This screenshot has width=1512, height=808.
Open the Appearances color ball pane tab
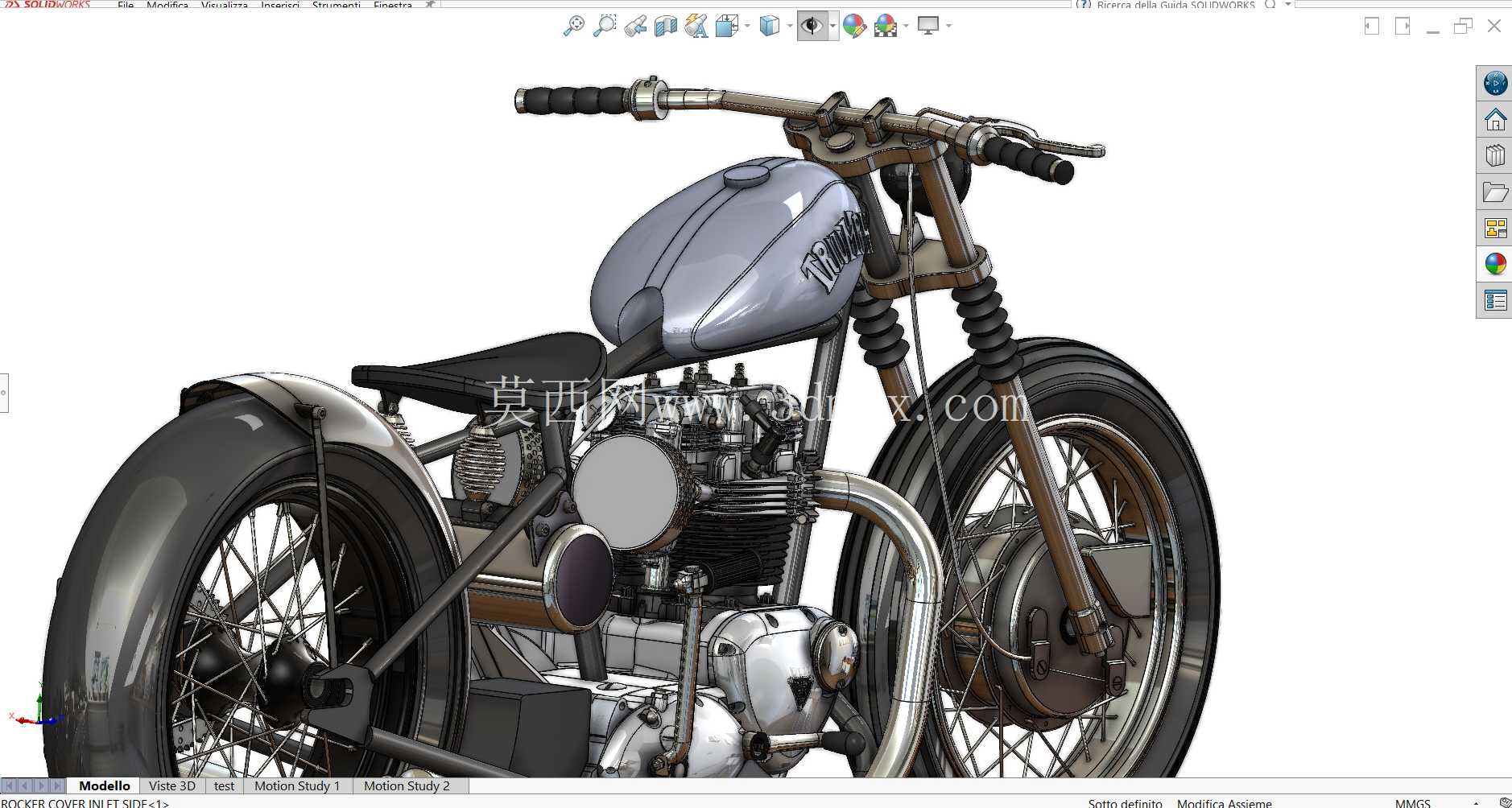pos(1495,264)
